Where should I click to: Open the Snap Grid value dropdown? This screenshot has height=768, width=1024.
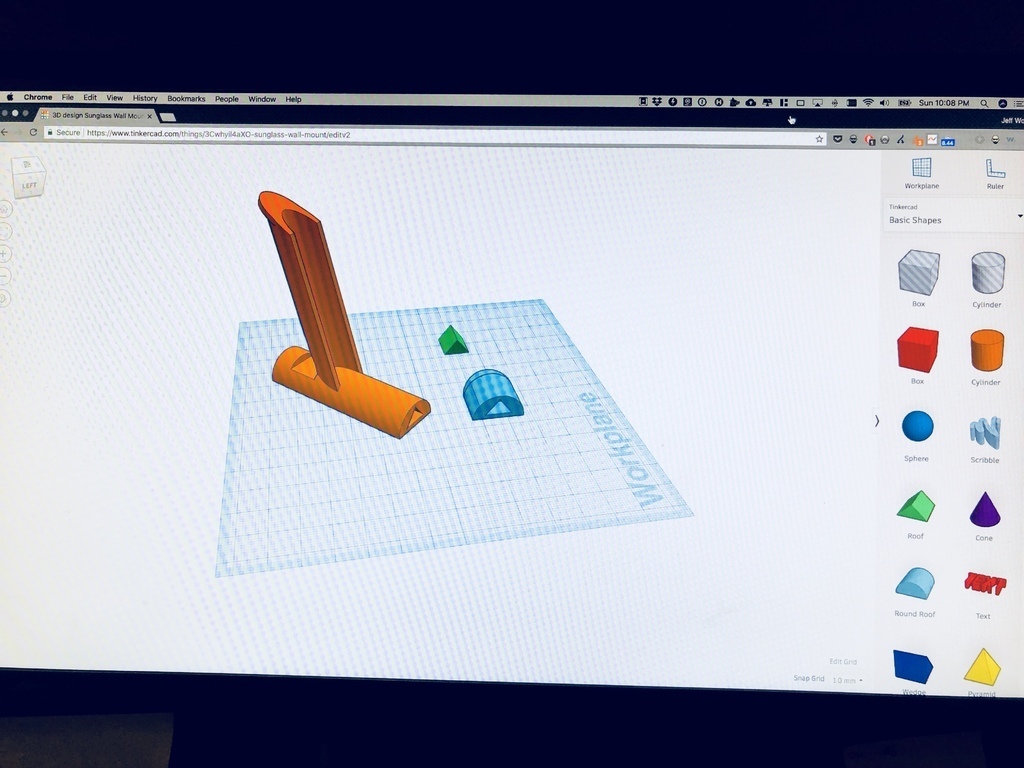point(847,680)
